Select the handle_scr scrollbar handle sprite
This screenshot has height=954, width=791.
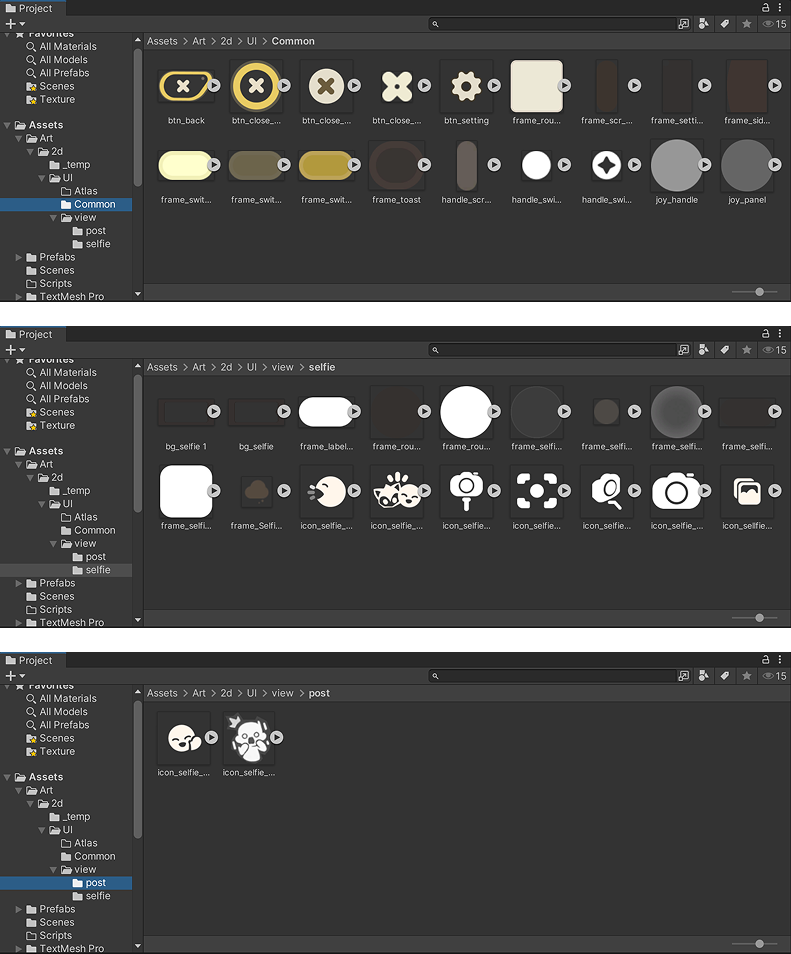pyautogui.click(x=467, y=165)
